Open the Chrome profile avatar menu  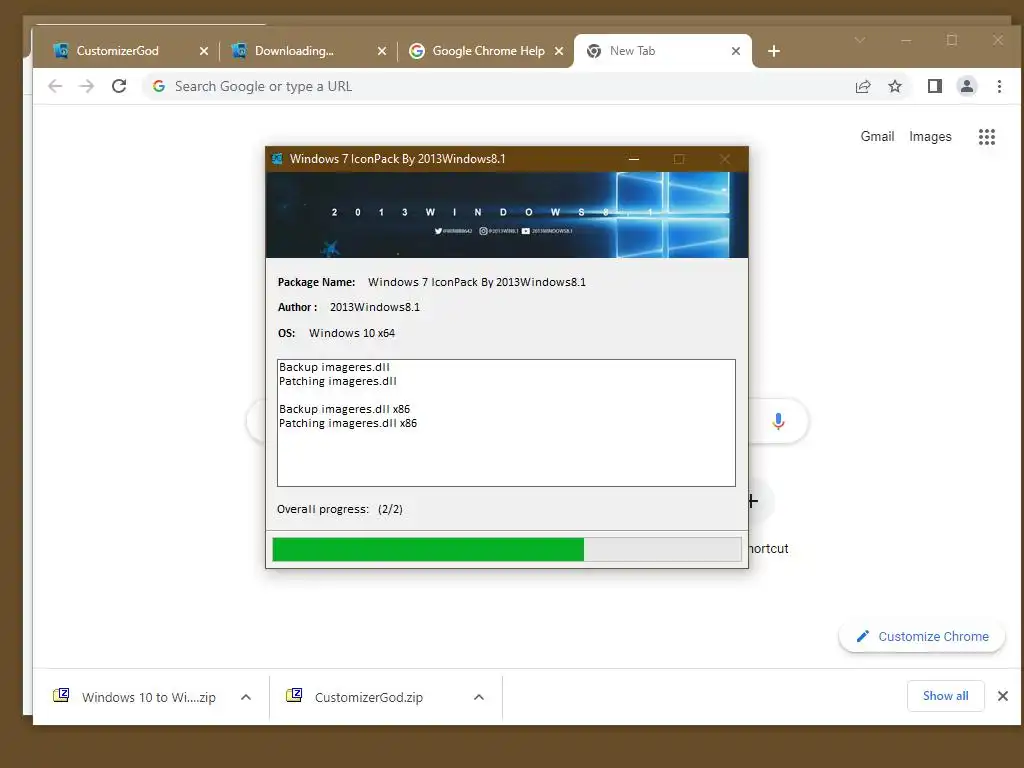(967, 86)
